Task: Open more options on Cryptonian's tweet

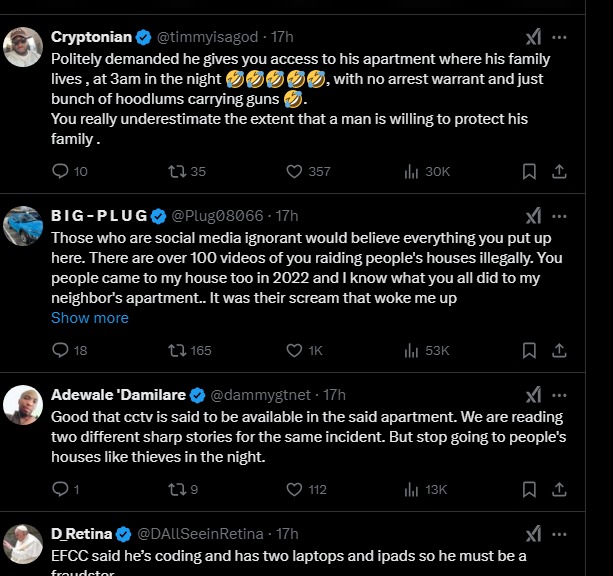Action: point(560,37)
